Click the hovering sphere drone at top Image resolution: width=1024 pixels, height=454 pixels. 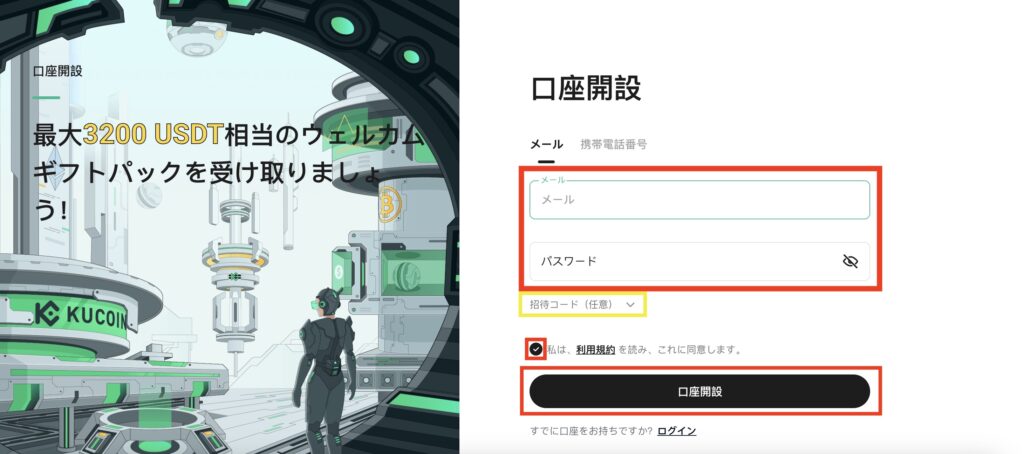pos(196,34)
